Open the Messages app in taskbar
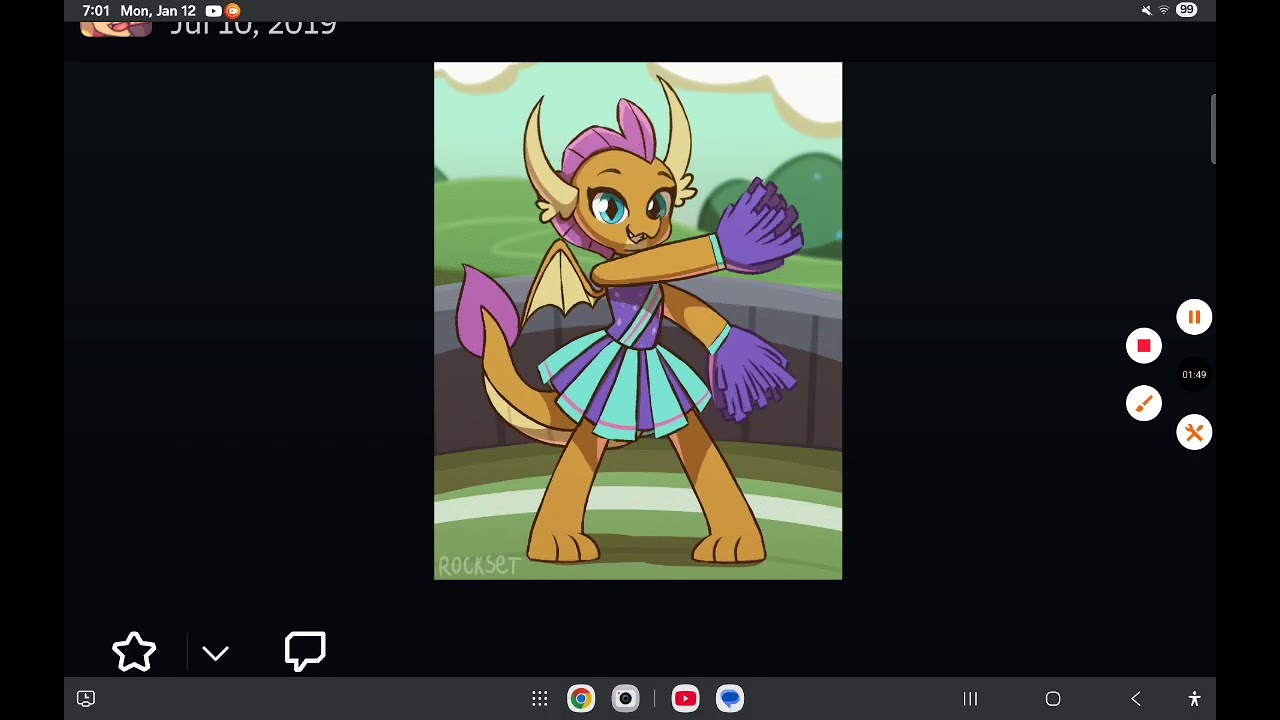The width and height of the screenshot is (1280, 720). pos(730,699)
